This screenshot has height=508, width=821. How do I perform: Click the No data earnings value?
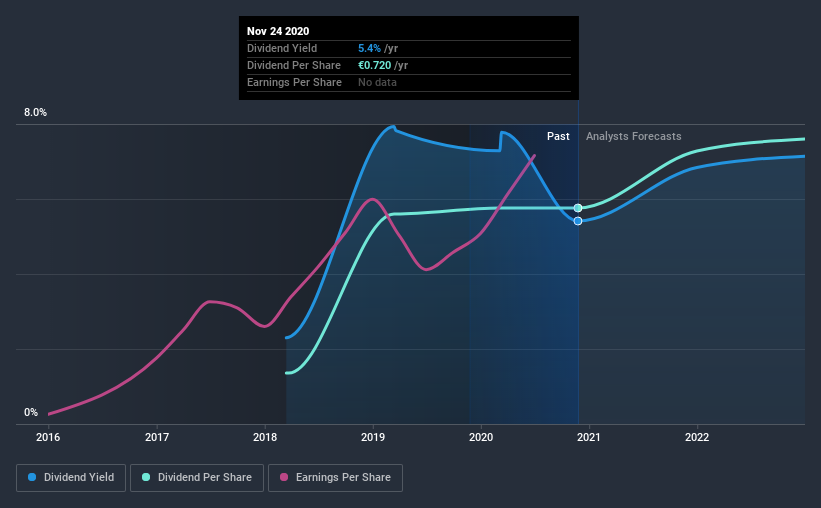[x=377, y=82]
